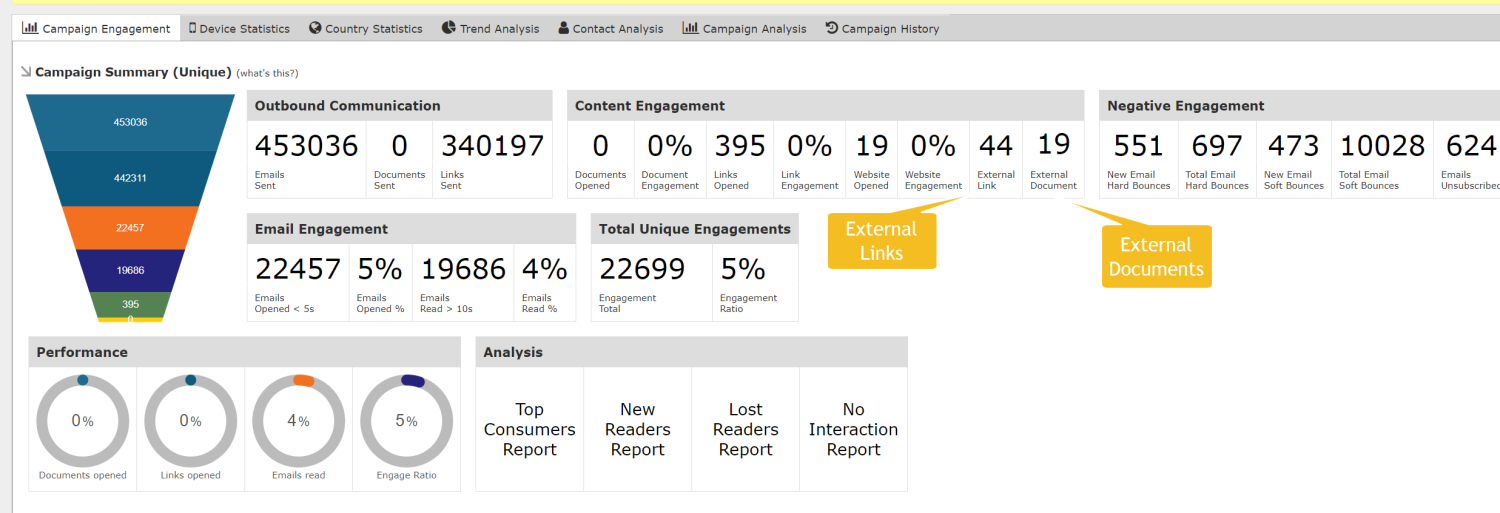1500x513 pixels.
Task: Open the New Readers Report
Action: click(x=637, y=430)
